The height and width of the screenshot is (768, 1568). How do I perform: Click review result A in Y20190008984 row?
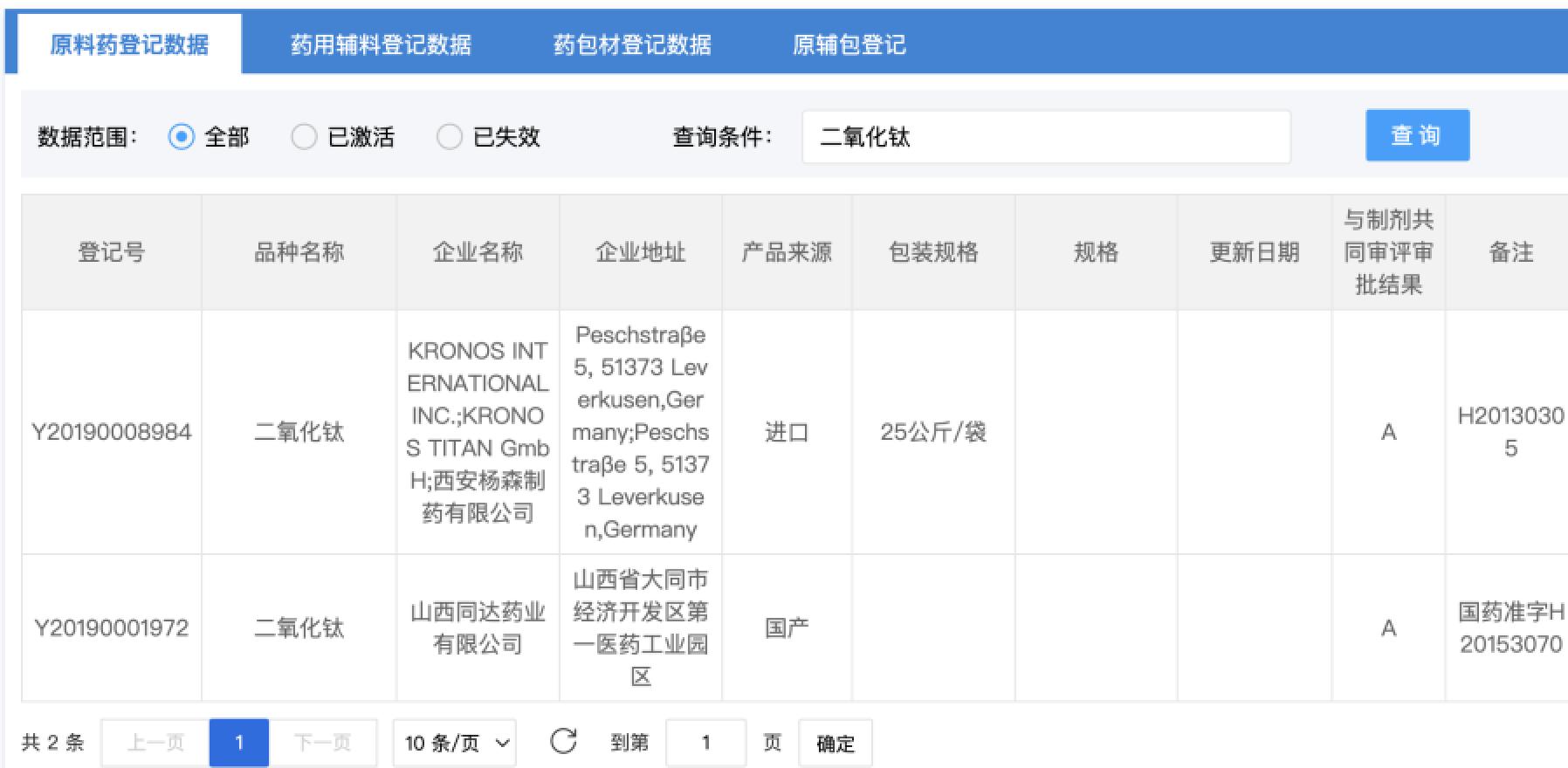pyautogui.click(x=1388, y=432)
